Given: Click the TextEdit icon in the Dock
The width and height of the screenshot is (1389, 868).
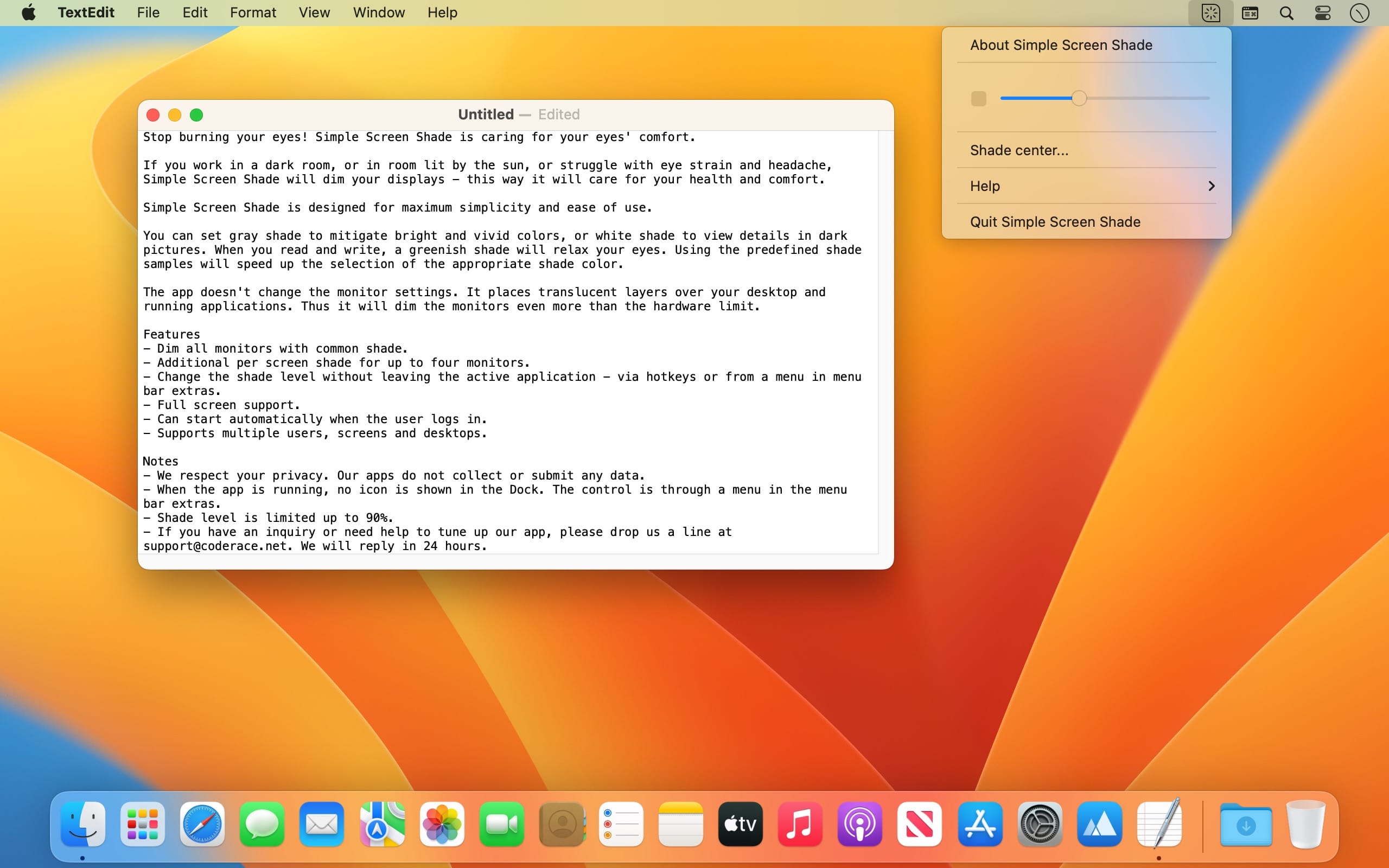Looking at the screenshot, I should tap(1159, 822).
